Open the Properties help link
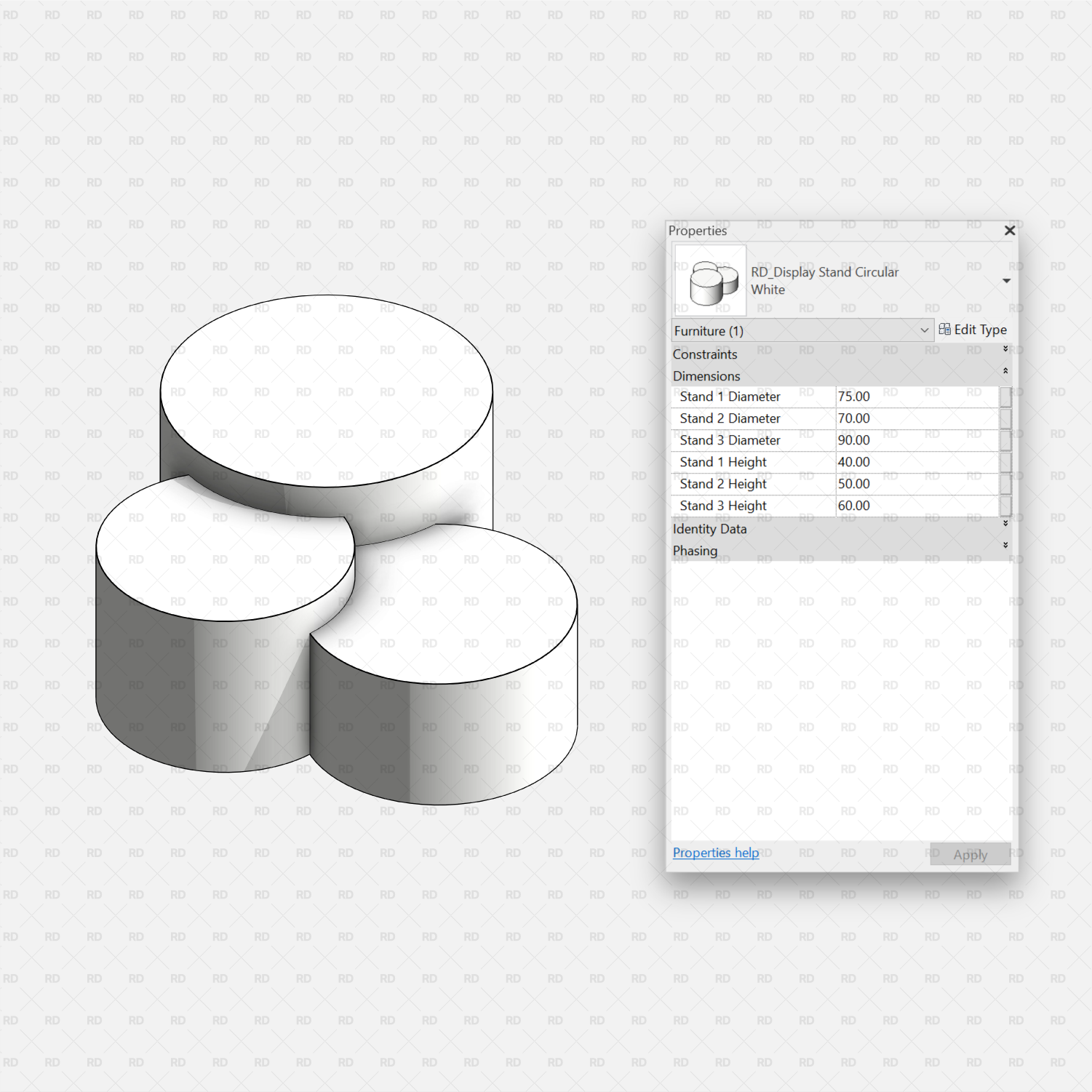The height and width of the screenshot is (1092, 1092). (715, 852)
